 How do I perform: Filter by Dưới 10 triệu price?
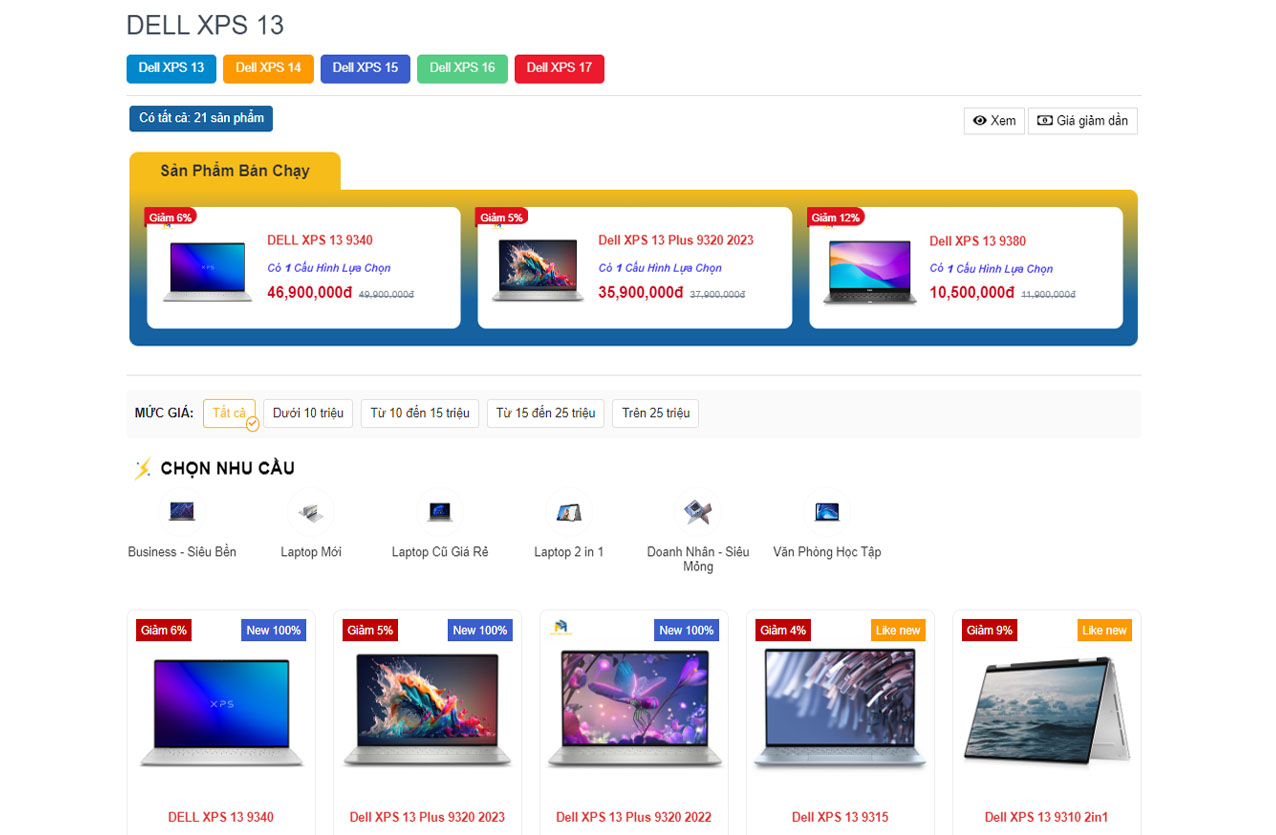[308, 413]
